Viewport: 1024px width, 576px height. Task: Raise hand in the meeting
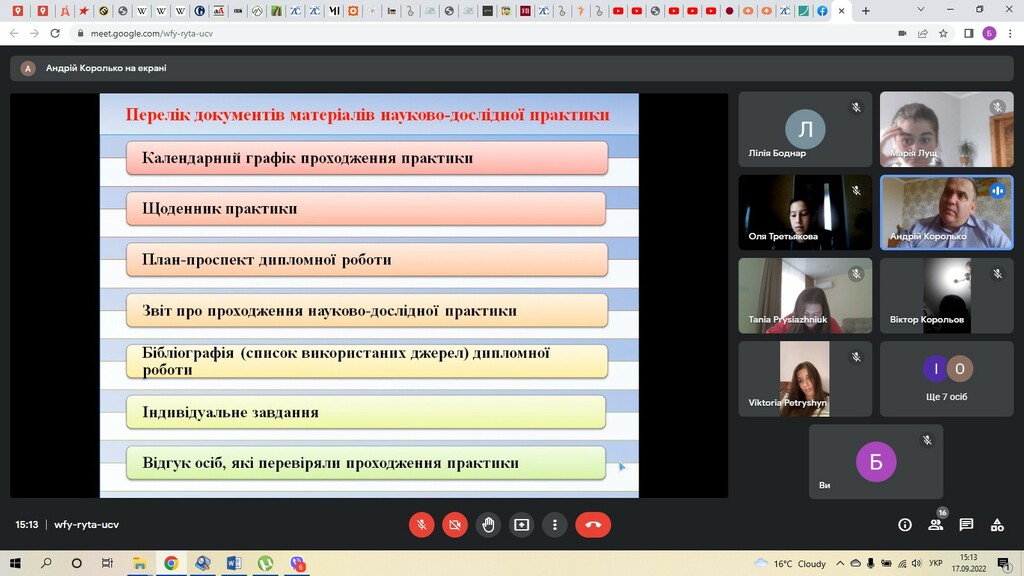pyautogui.click(x=488, y=524)
